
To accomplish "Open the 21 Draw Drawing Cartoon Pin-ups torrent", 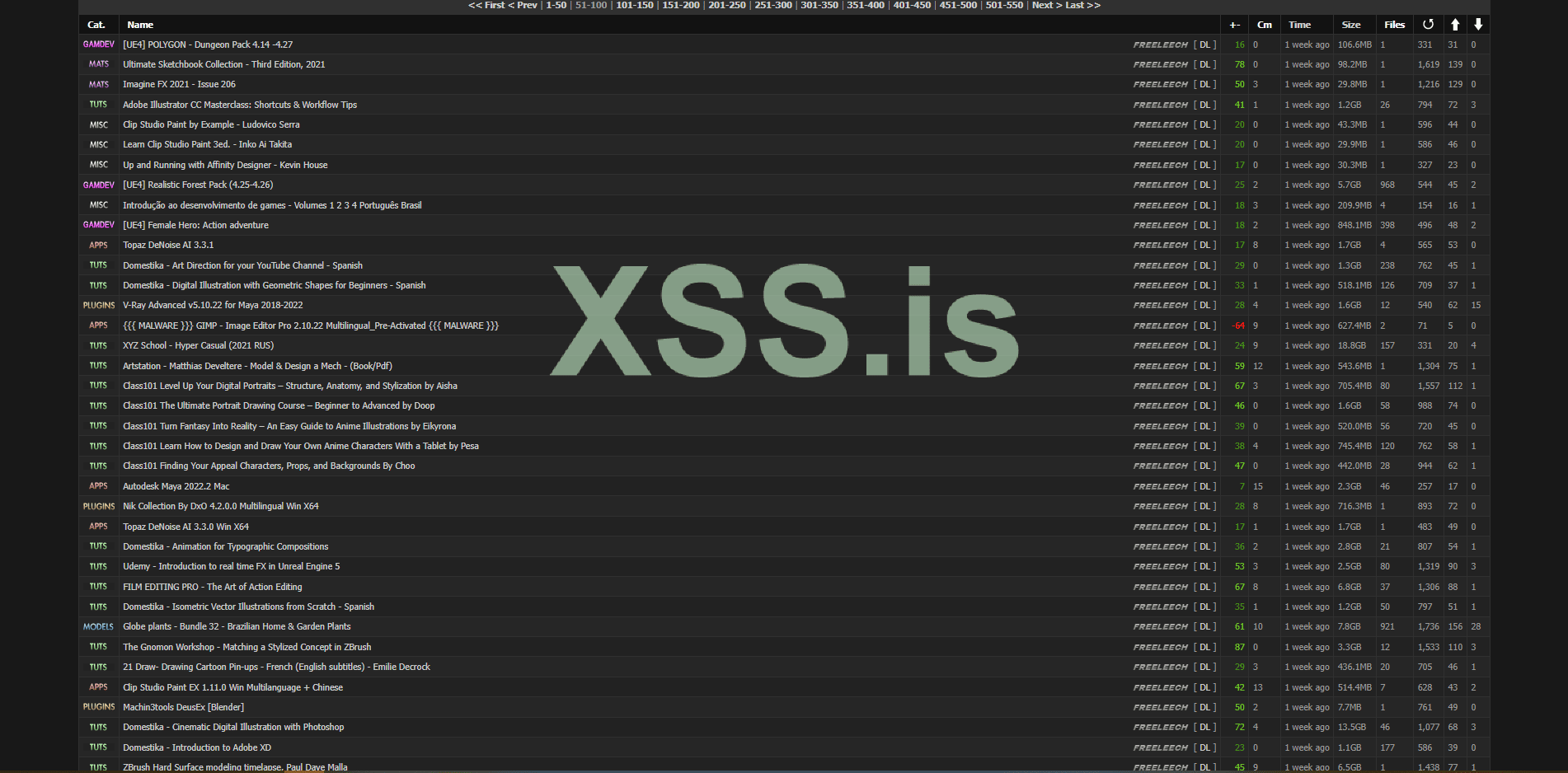I will tap(276, 667).
